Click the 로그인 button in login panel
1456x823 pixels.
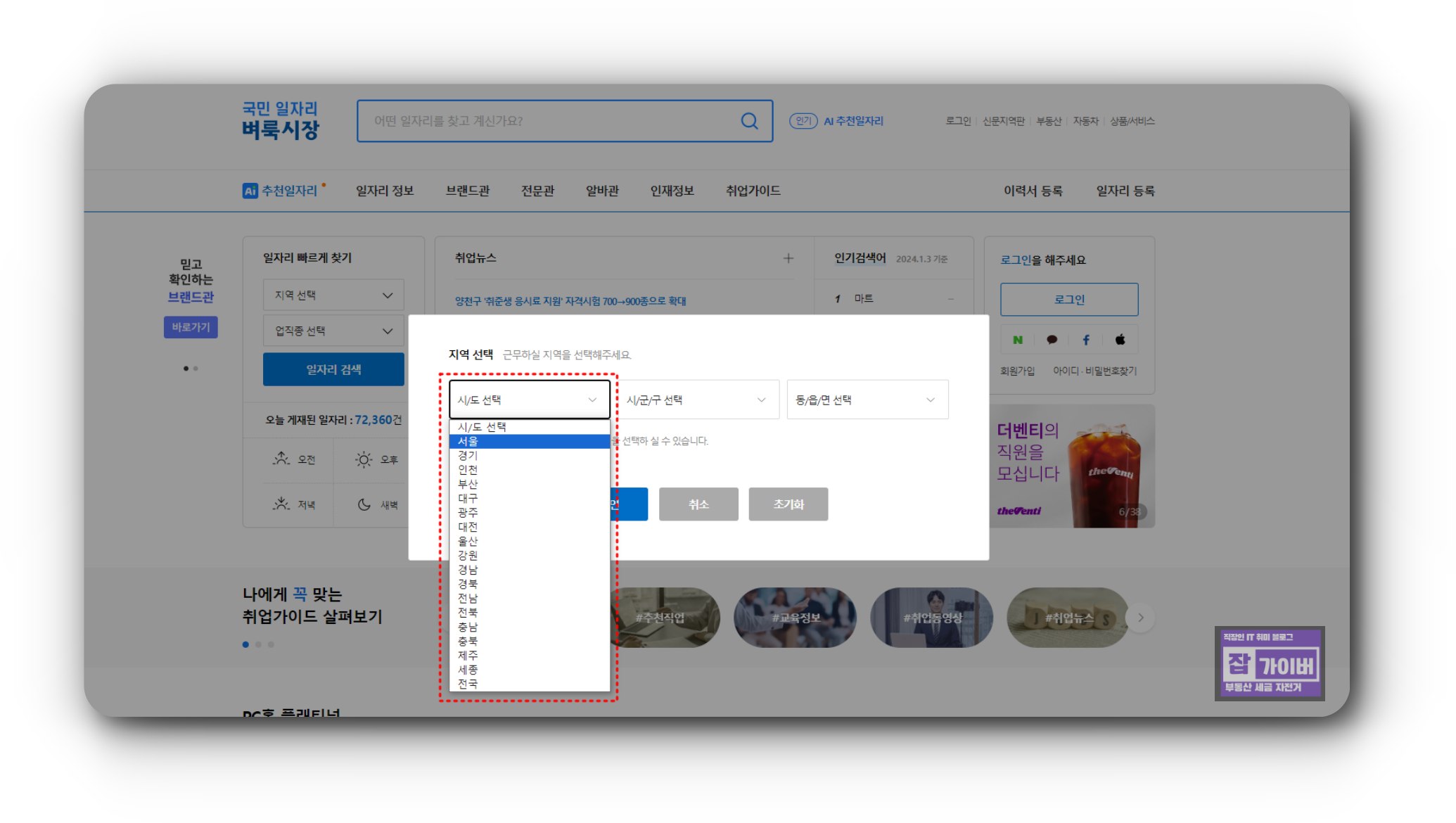pos(1068,300)
